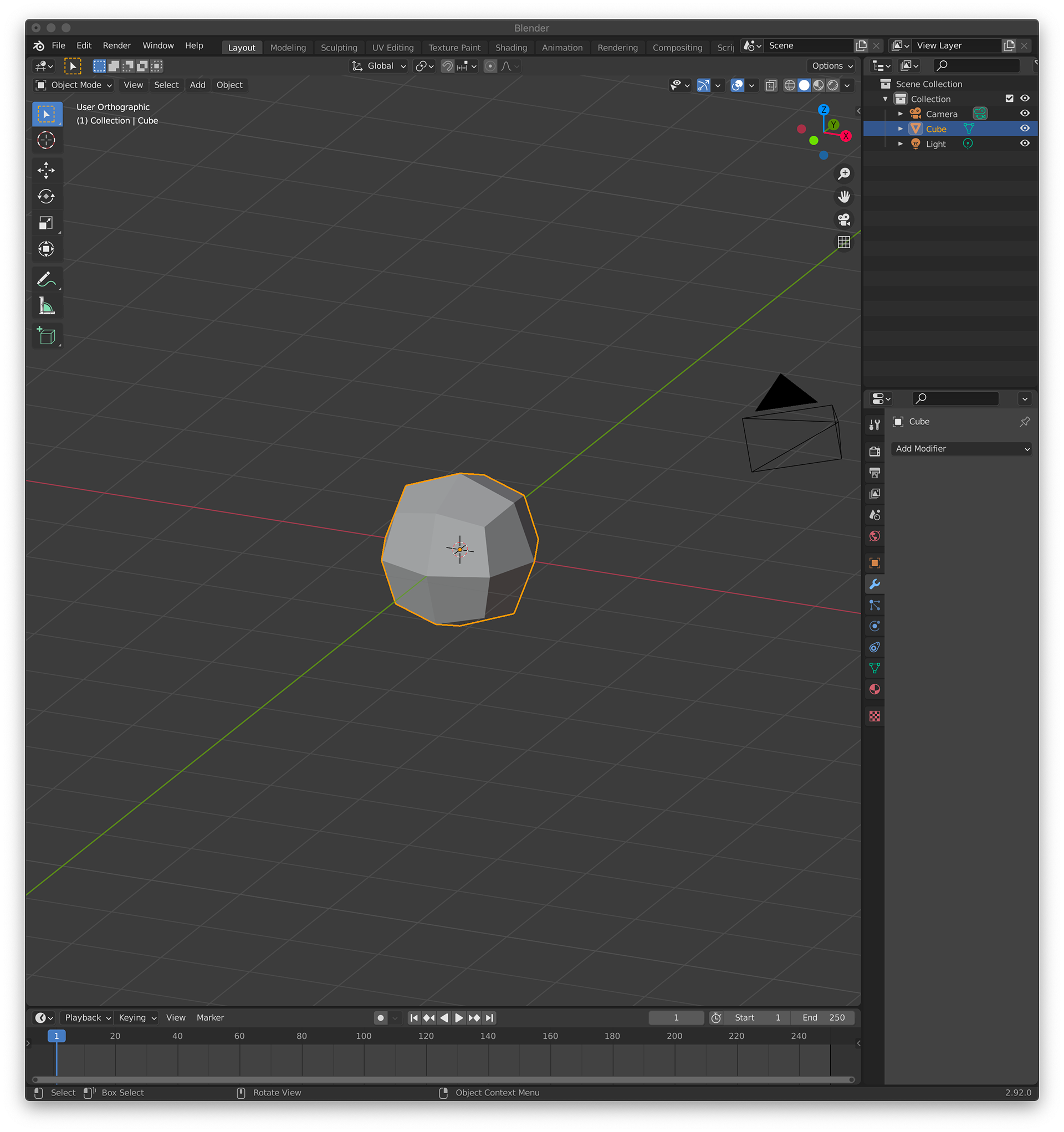Choose the Annotate pencil tool

[x=46, y=279]
